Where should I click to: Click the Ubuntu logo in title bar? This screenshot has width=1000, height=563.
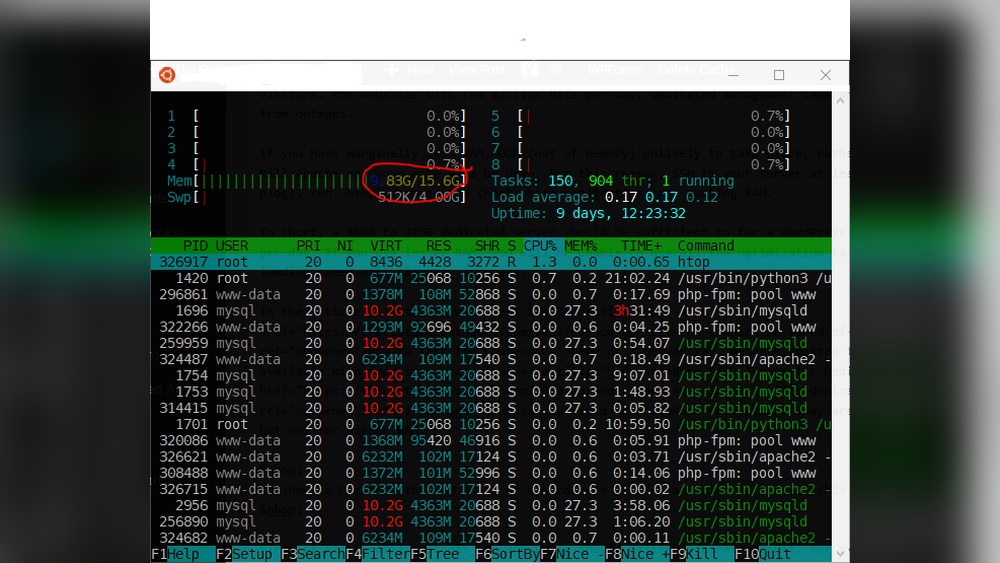[167, 75]
